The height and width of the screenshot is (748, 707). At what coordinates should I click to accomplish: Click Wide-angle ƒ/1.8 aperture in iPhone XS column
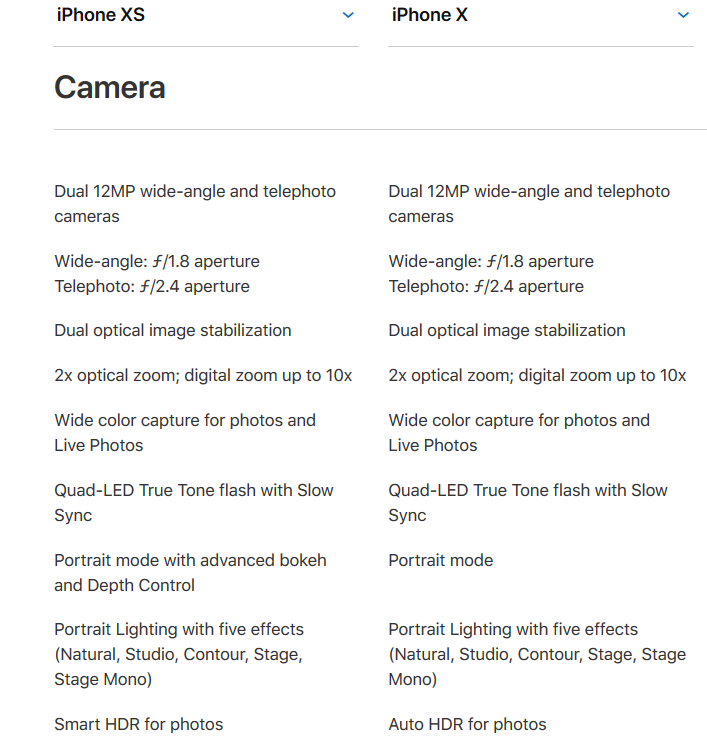pyautogui.click(x=157, y=261)
